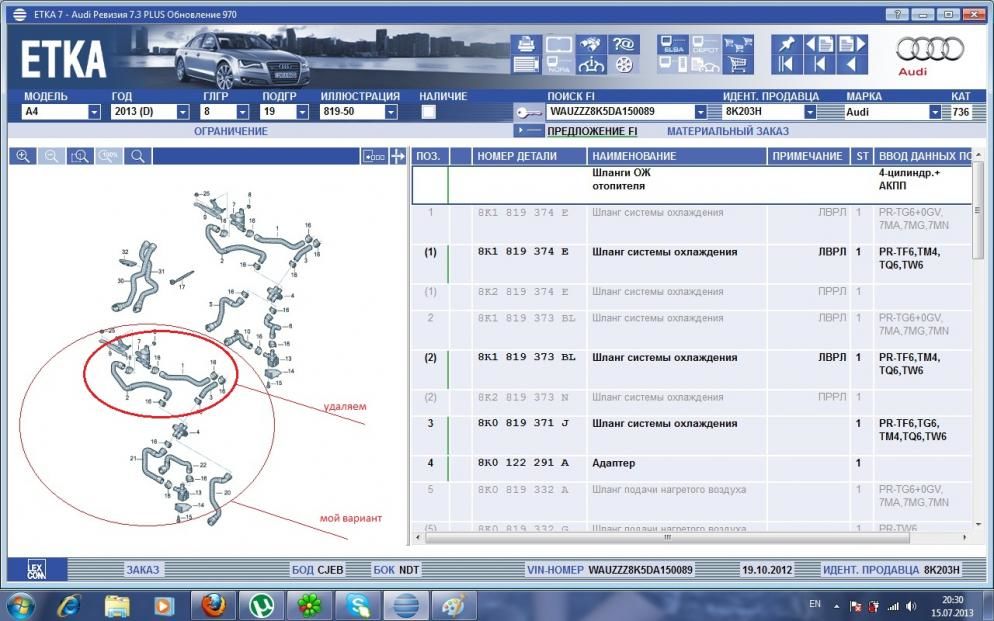Click the plain magnifier icon

138,156
